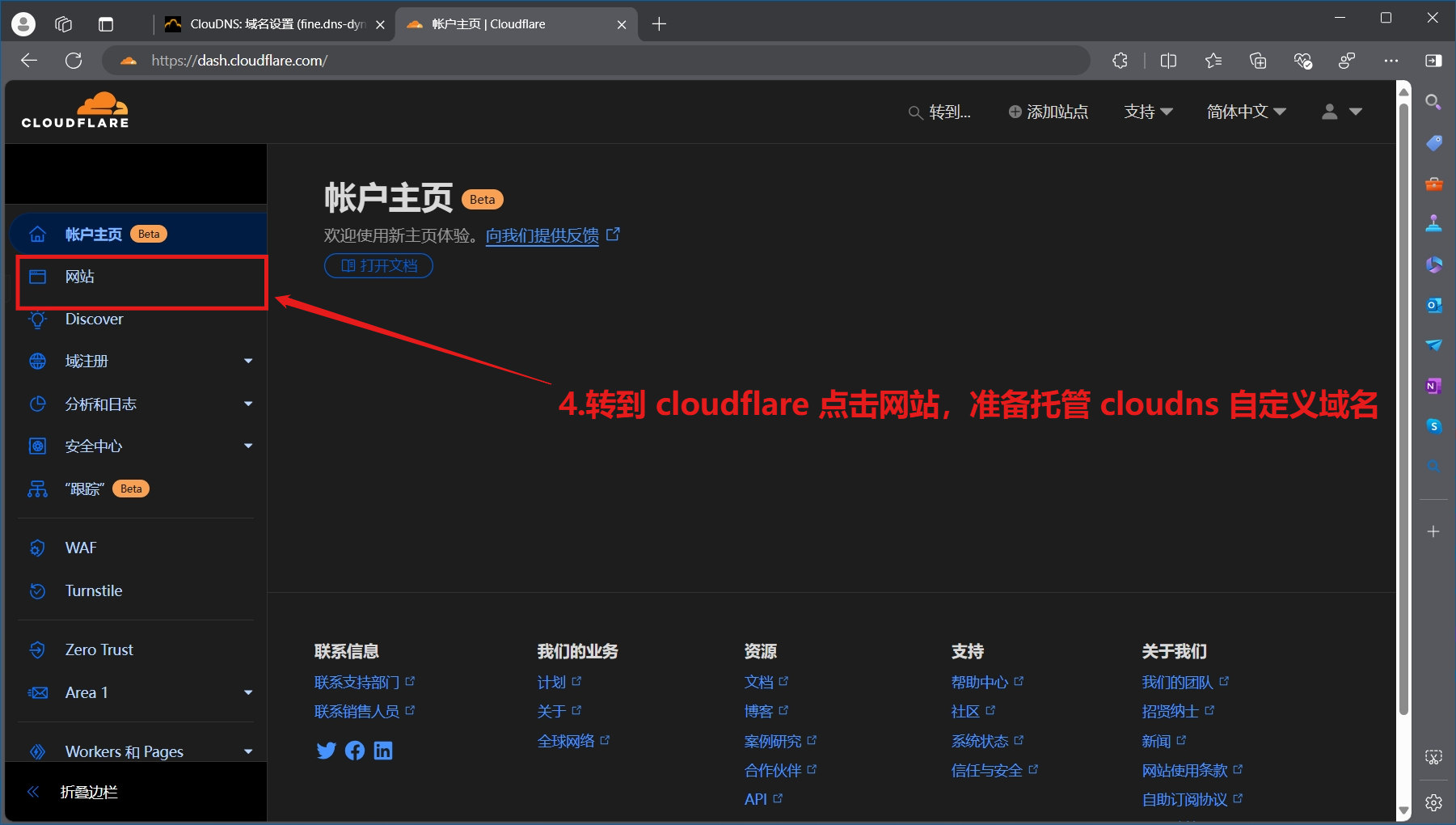The height and width of the screenshot is (825, 1456).
Task: Open Turnstile in the sidebar
Action: pyautogui.click(x=94, y=590)
